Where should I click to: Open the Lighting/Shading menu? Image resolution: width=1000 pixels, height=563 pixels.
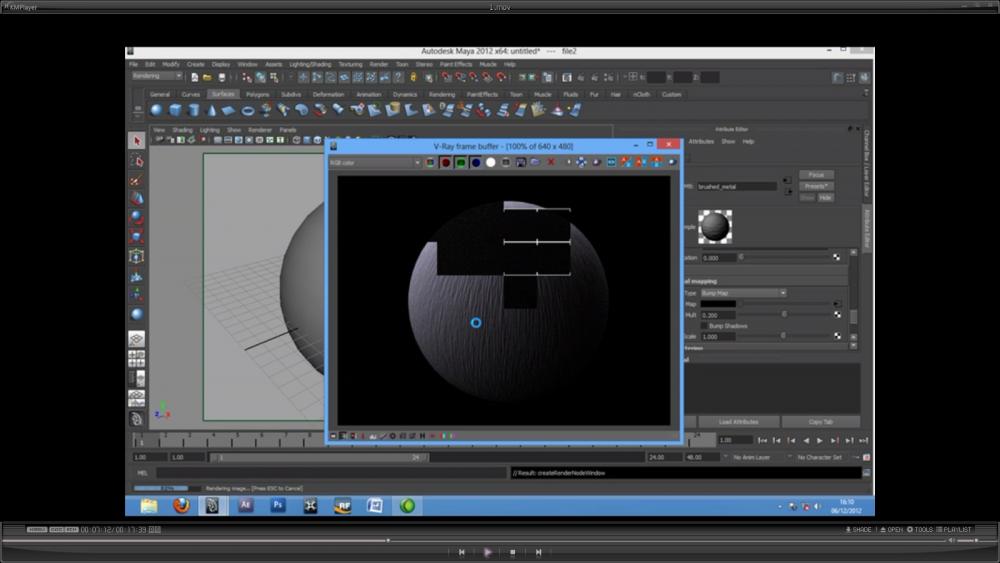(x=310, y=64)
